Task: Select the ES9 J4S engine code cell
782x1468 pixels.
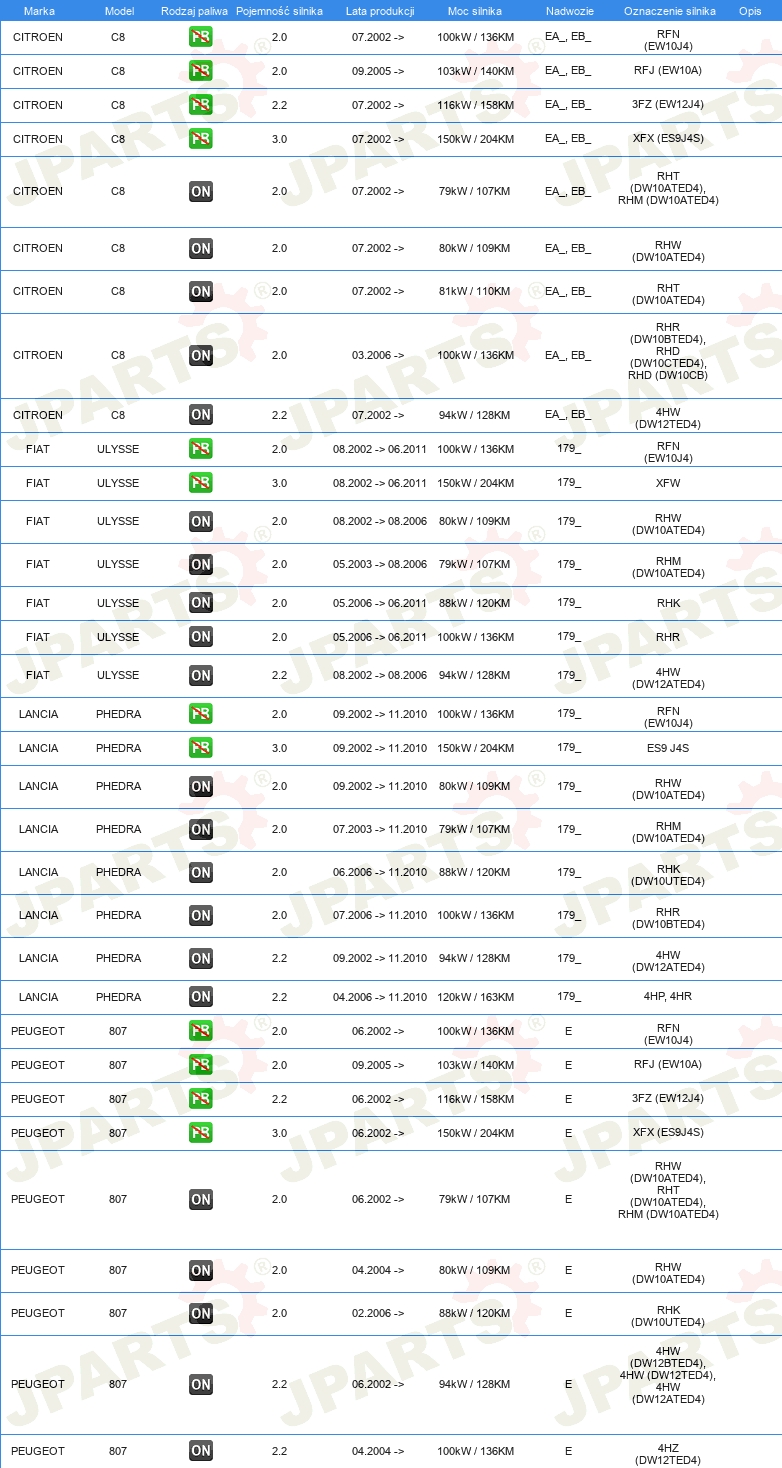Action: [x=668, y=748]
